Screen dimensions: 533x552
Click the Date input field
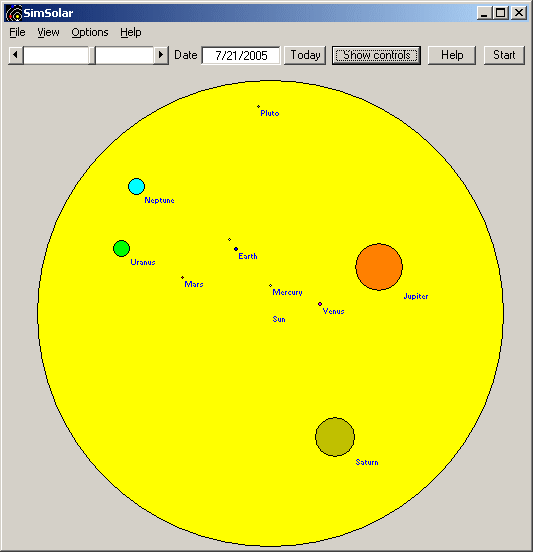[x=241, y=55]
